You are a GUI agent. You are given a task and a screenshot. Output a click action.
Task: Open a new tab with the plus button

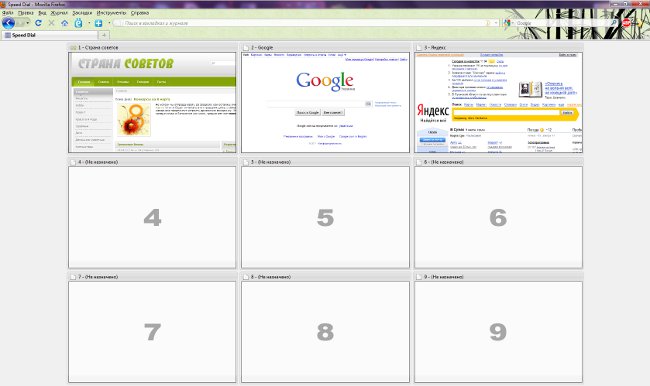pyautogui.click(x=104, y=35)
